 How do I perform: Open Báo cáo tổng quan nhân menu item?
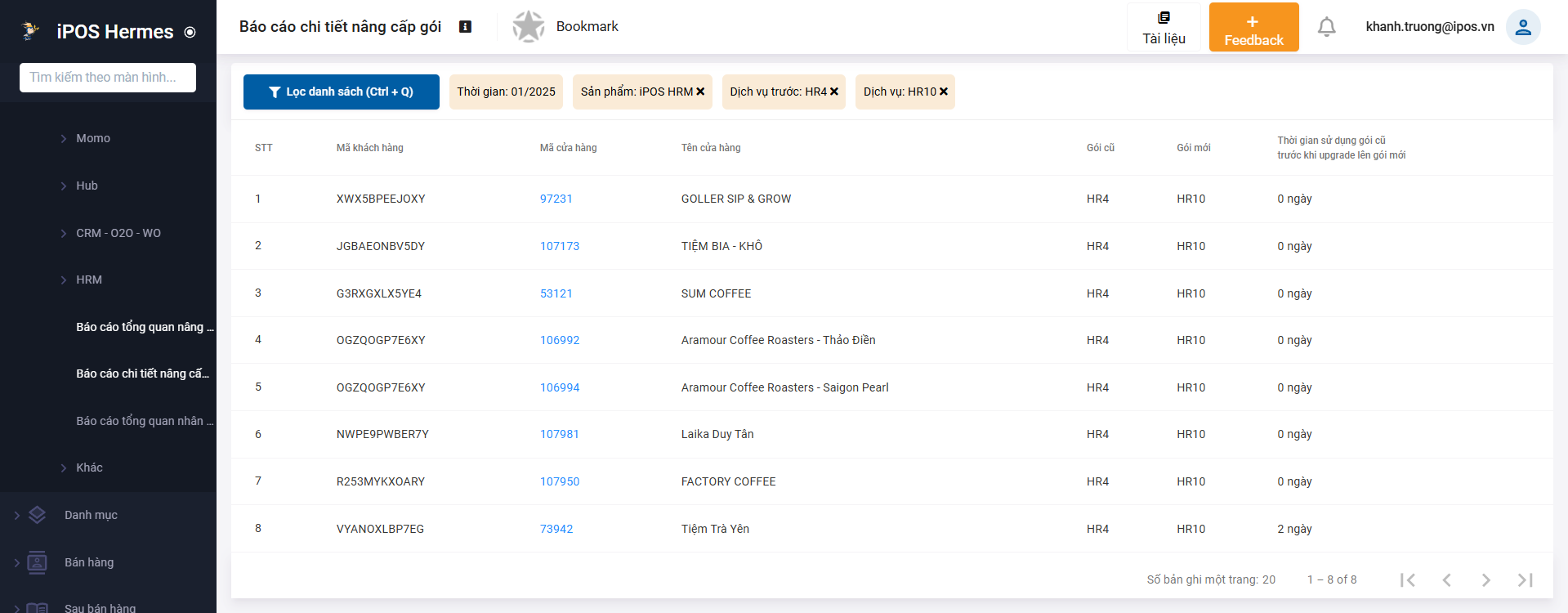click(x=145, y=421)
